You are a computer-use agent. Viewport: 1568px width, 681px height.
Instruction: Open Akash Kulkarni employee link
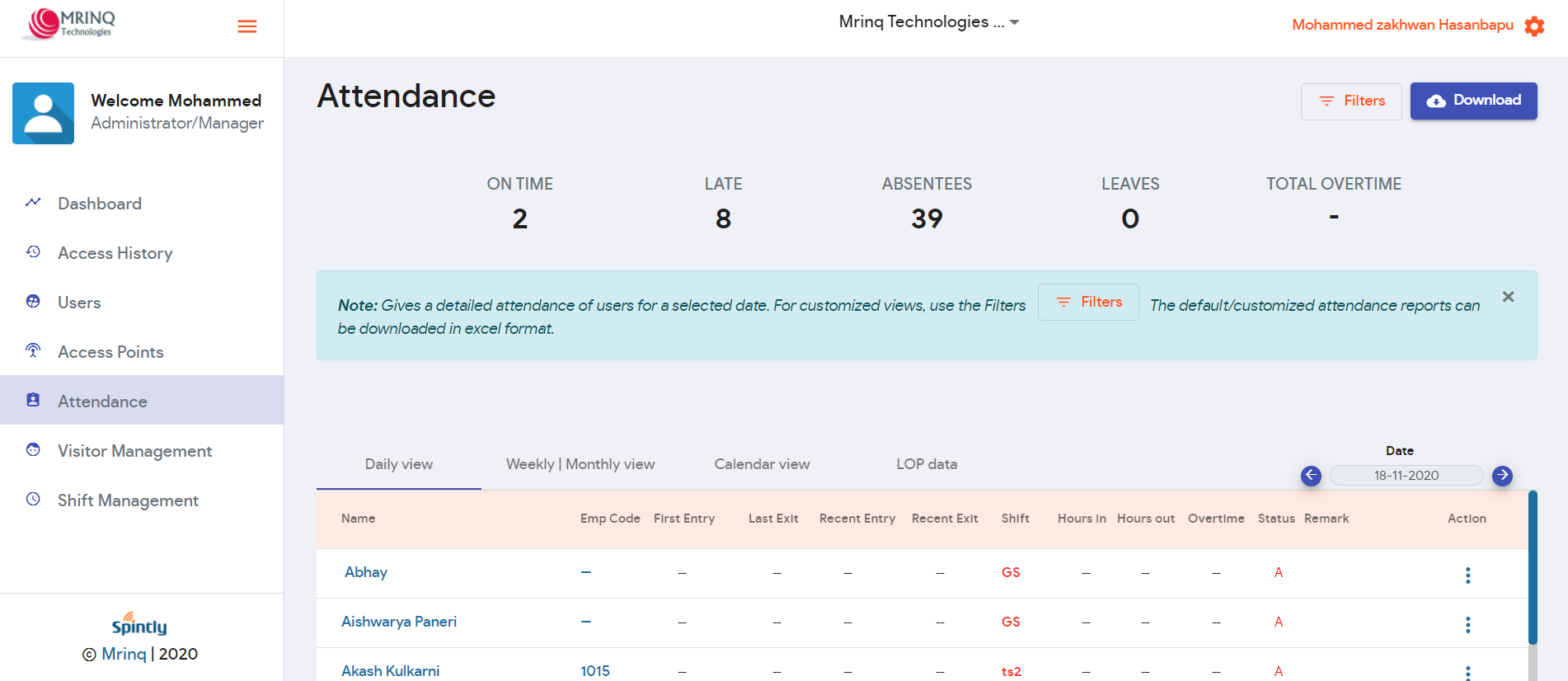(x=391, y=671)
